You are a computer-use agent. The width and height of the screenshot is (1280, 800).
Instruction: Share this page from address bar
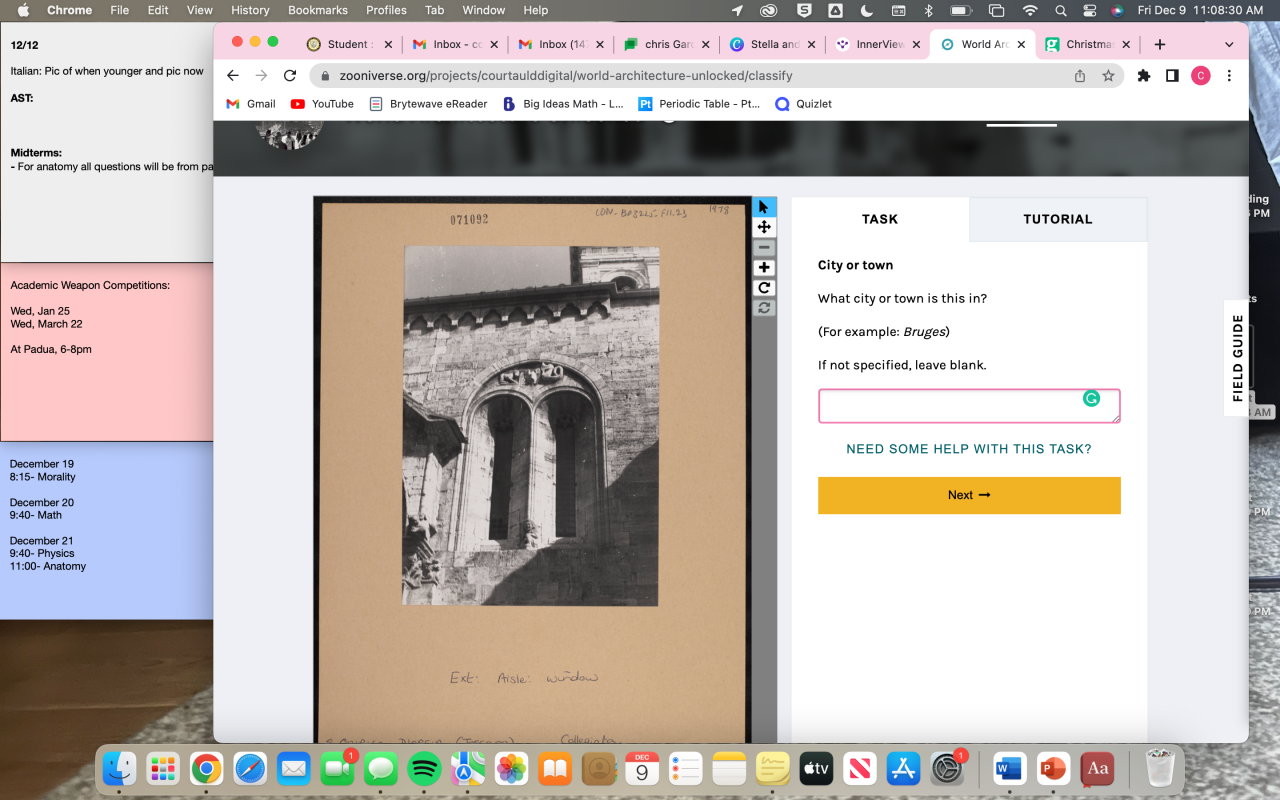pyautogui.click(x=1080, y=76)
